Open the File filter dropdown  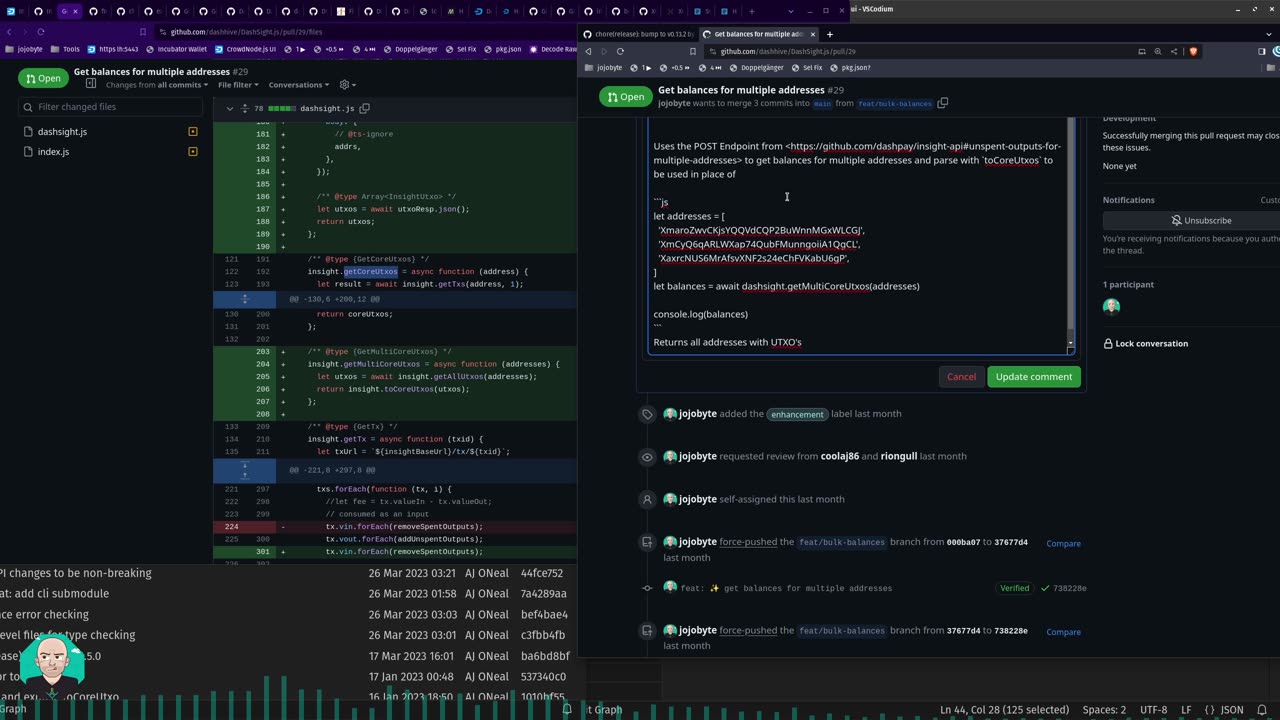[238, 85]
